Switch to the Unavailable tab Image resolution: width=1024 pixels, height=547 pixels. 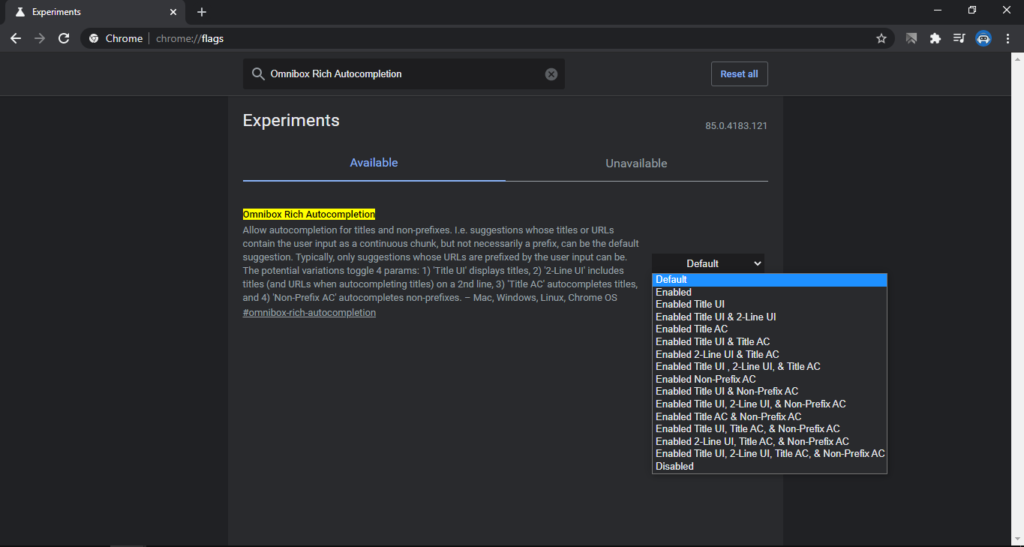point(636,163)
